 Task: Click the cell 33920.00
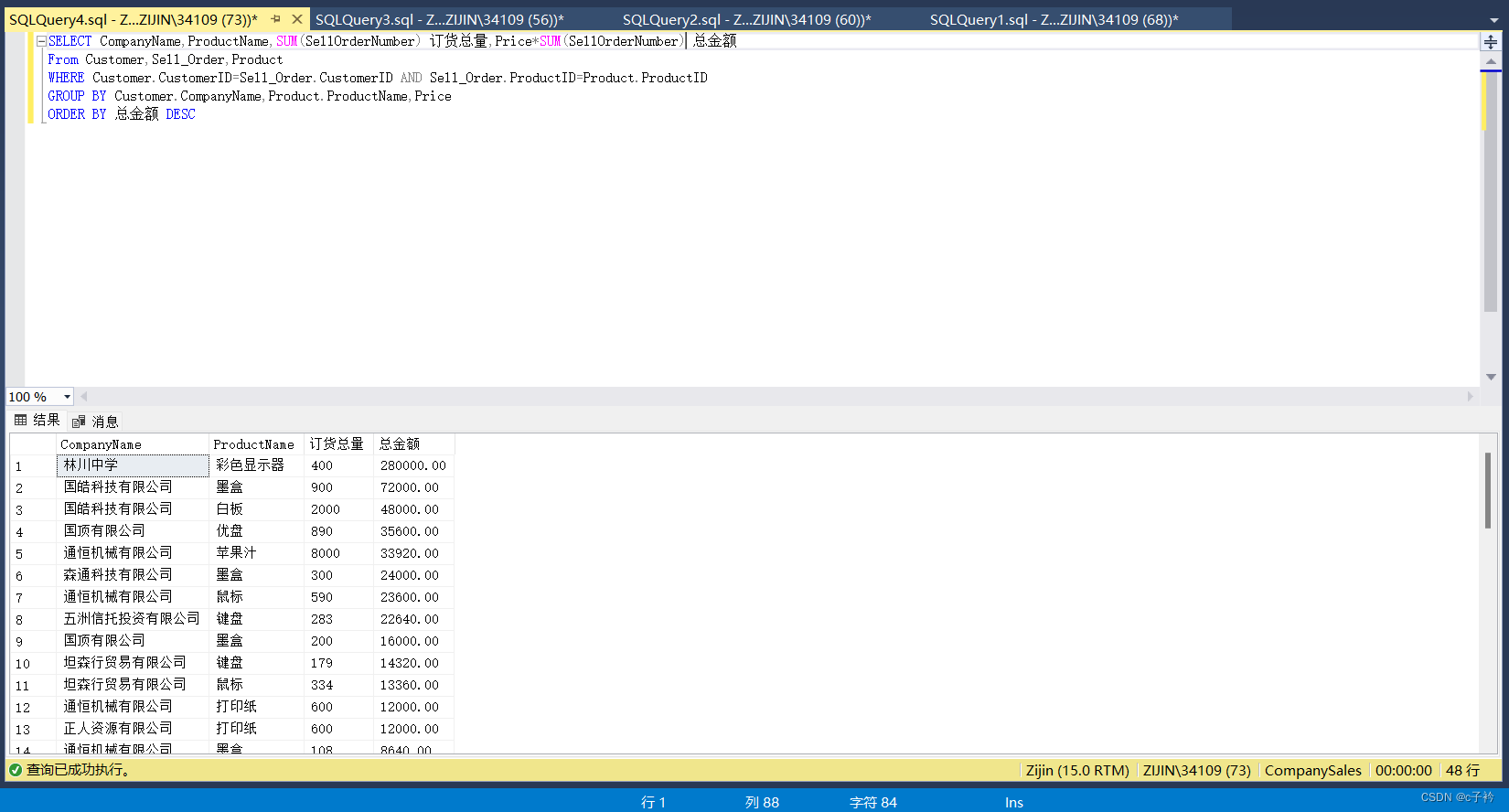coord(414,553)
